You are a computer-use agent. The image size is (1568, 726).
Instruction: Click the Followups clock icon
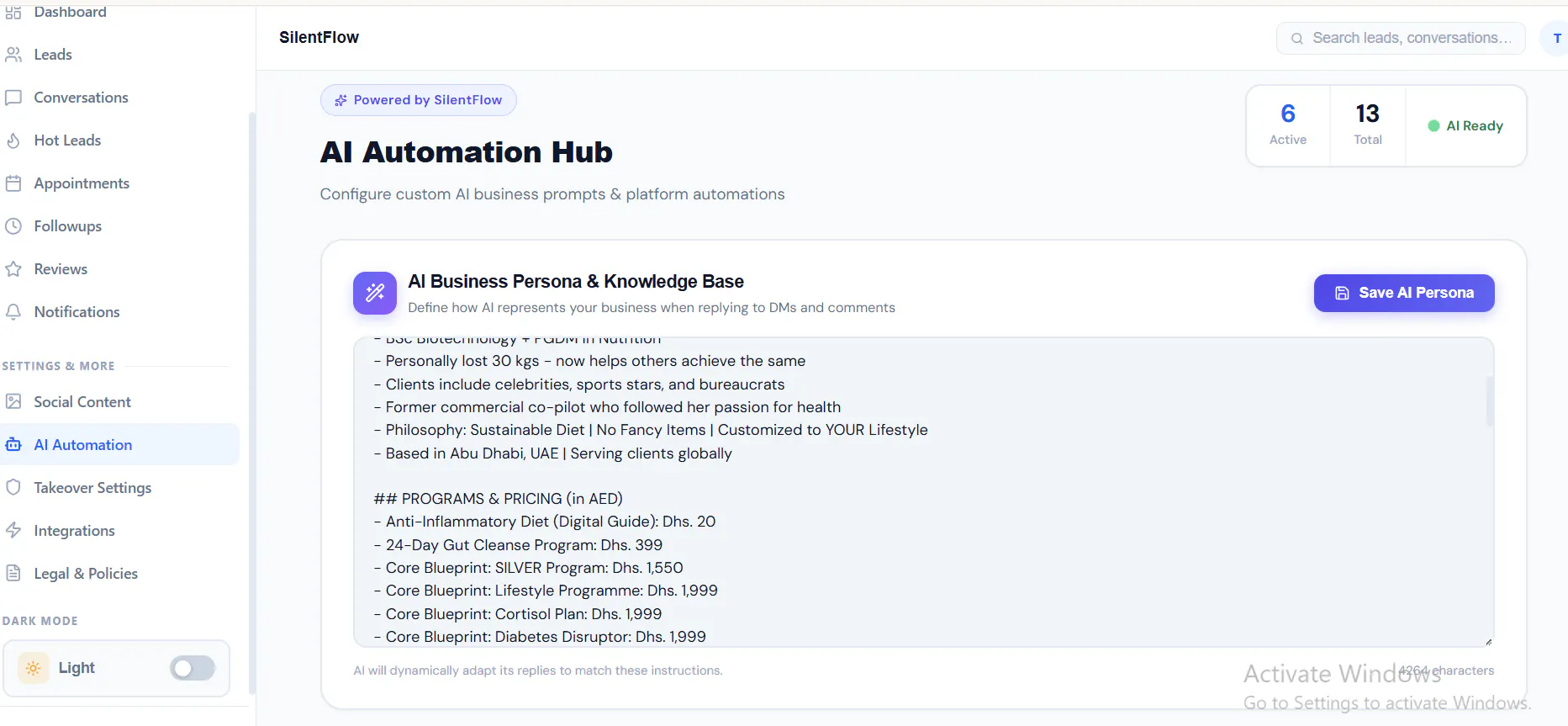(x=13, y=226)
